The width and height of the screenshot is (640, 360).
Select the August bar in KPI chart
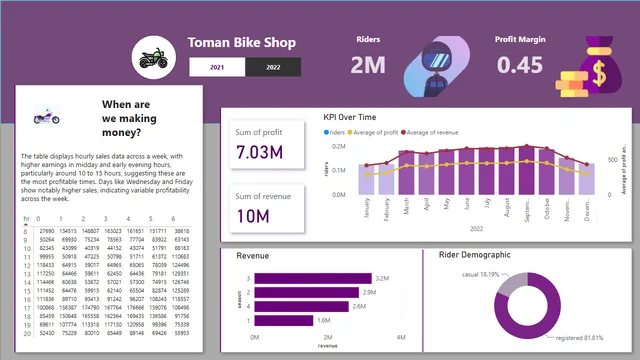507,171
